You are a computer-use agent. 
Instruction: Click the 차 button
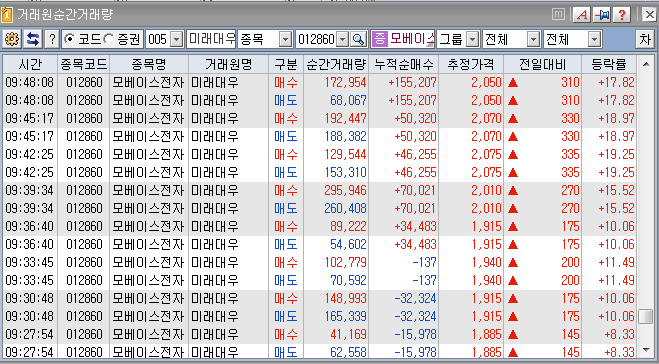click(645, 40)
